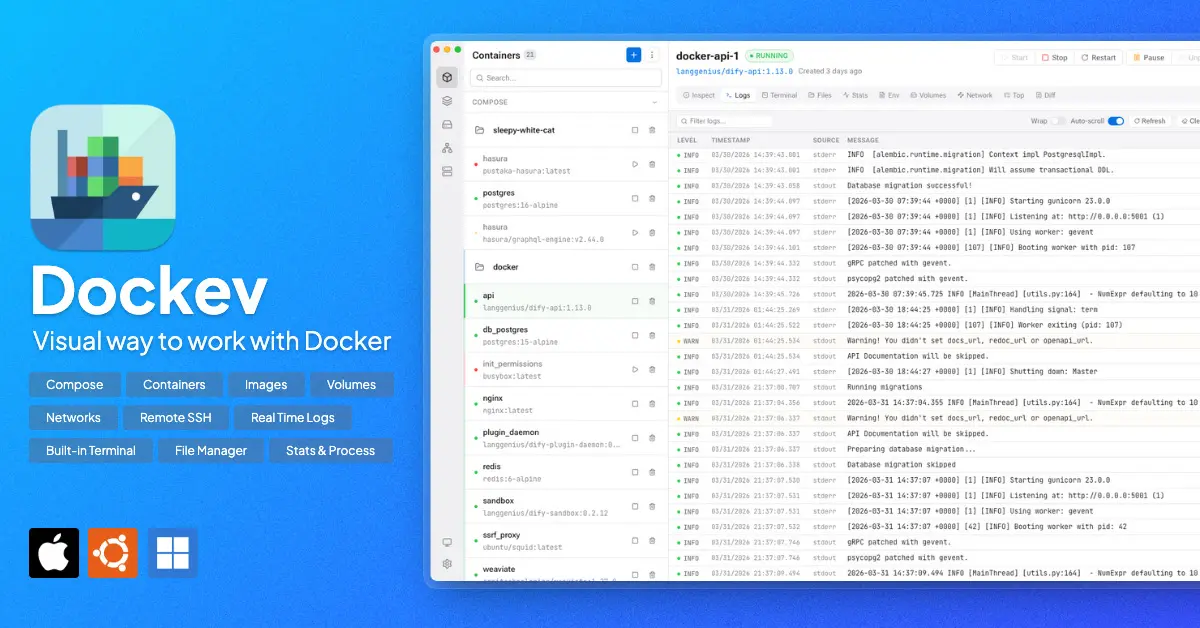
Task: Delete the pustaka-hasura:latest container
Action: 652,164
